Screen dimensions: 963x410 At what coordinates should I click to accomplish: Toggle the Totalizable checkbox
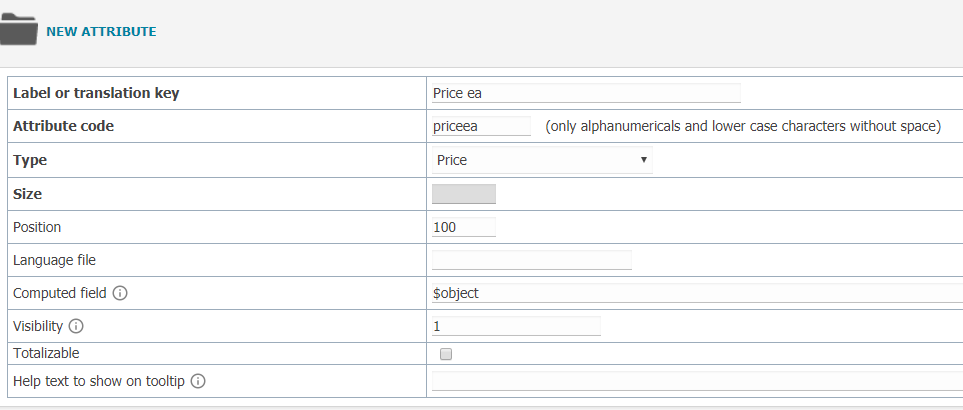point(446,354)
